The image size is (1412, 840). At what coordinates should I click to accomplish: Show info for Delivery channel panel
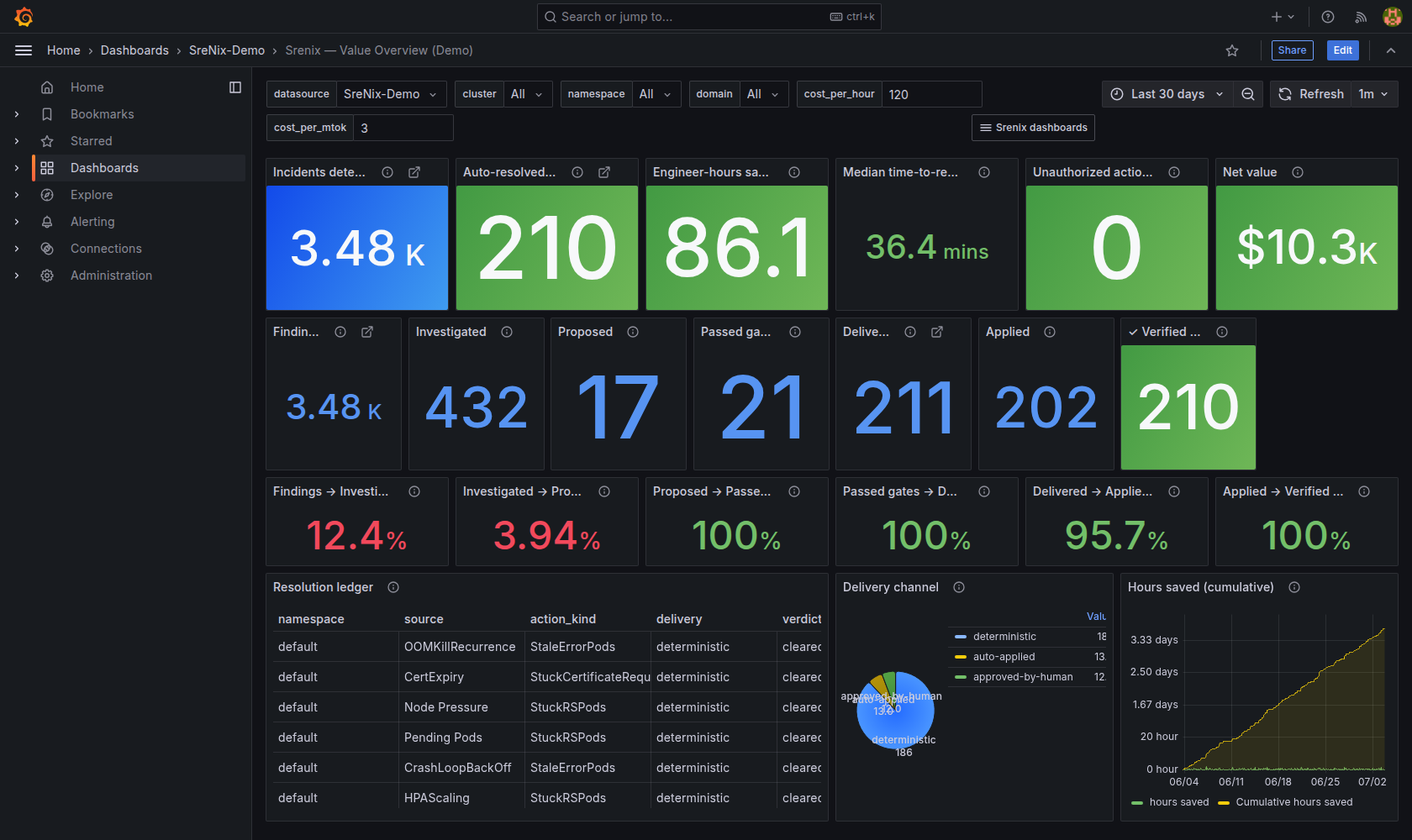point(959,587)
